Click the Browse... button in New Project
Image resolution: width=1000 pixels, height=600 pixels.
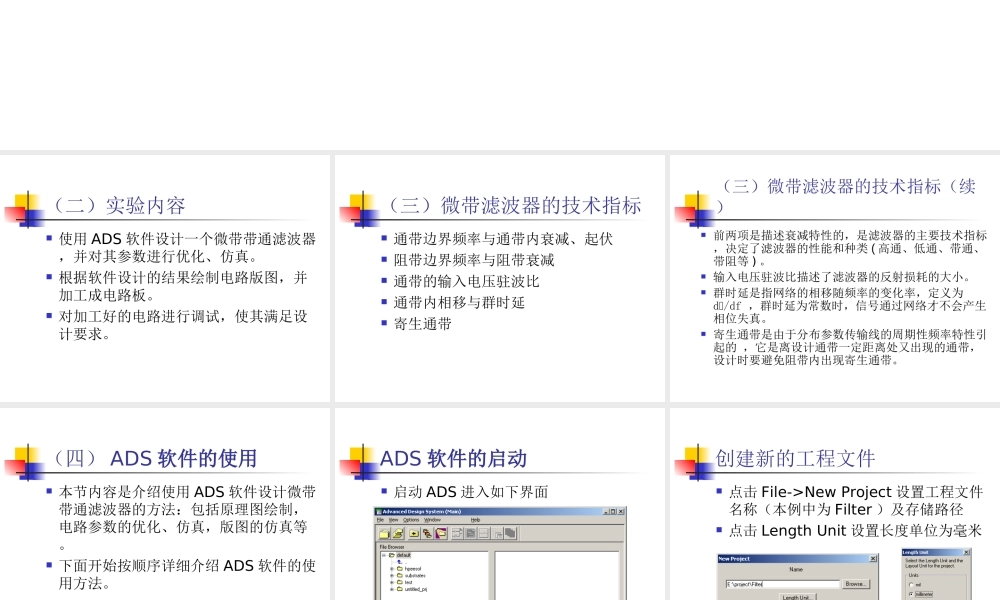point(856,584)
